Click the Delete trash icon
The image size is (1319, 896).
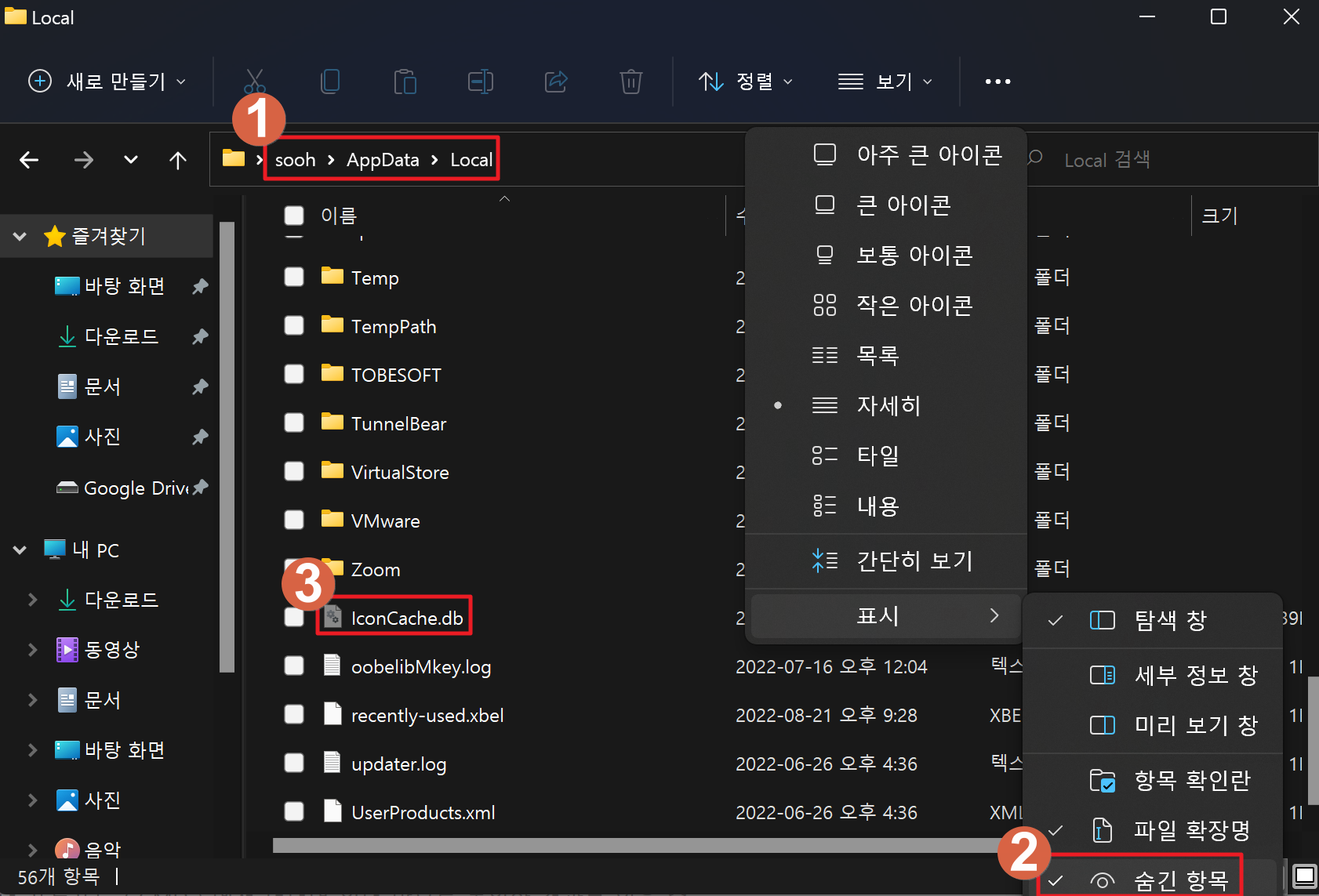(x=630, y=81)
